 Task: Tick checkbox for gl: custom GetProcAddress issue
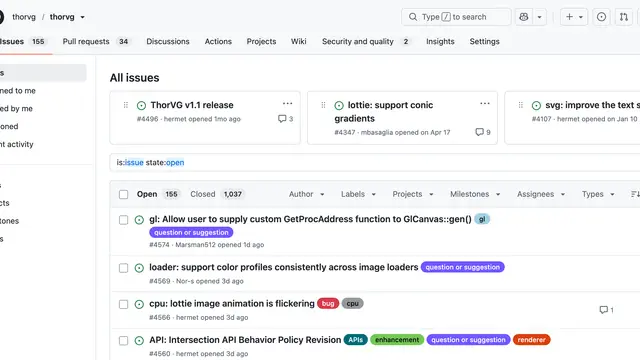123,220
